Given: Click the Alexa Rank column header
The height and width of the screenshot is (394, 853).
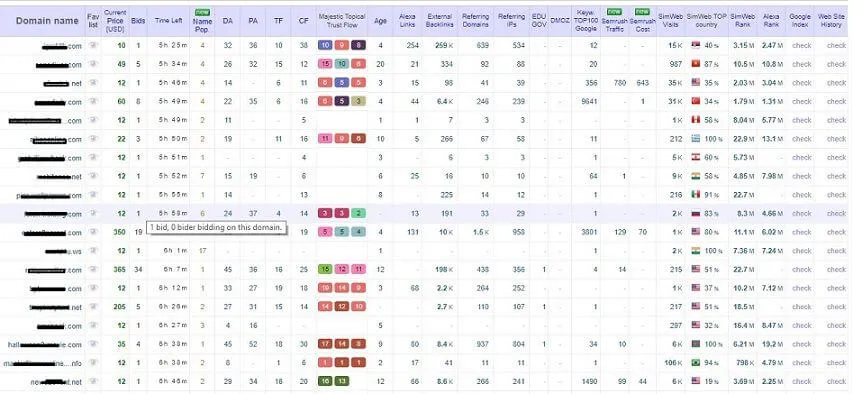Looking at the screenshot, I should pyautogui.click(x=771, y=21).
